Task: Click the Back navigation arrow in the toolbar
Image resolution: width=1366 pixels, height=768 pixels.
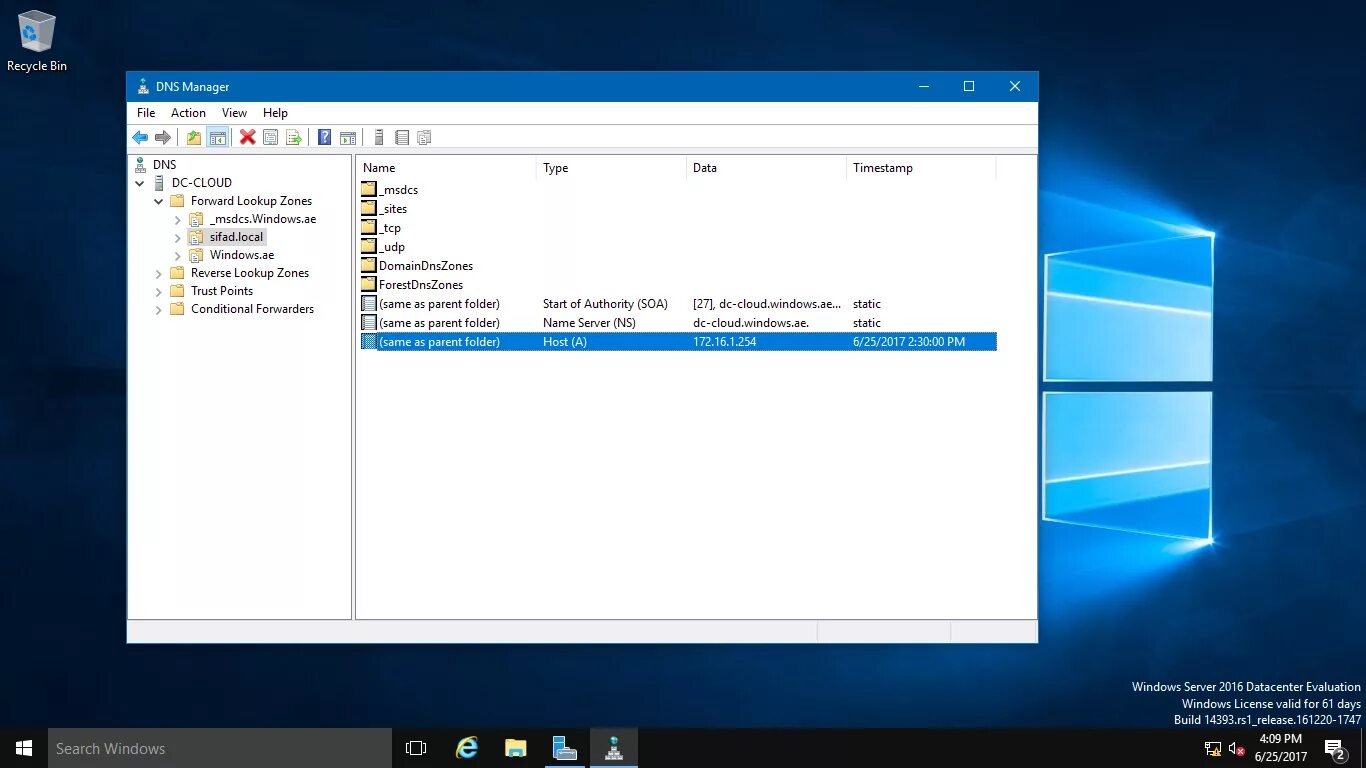Action: pyautogui.click(x=140, y=137)
